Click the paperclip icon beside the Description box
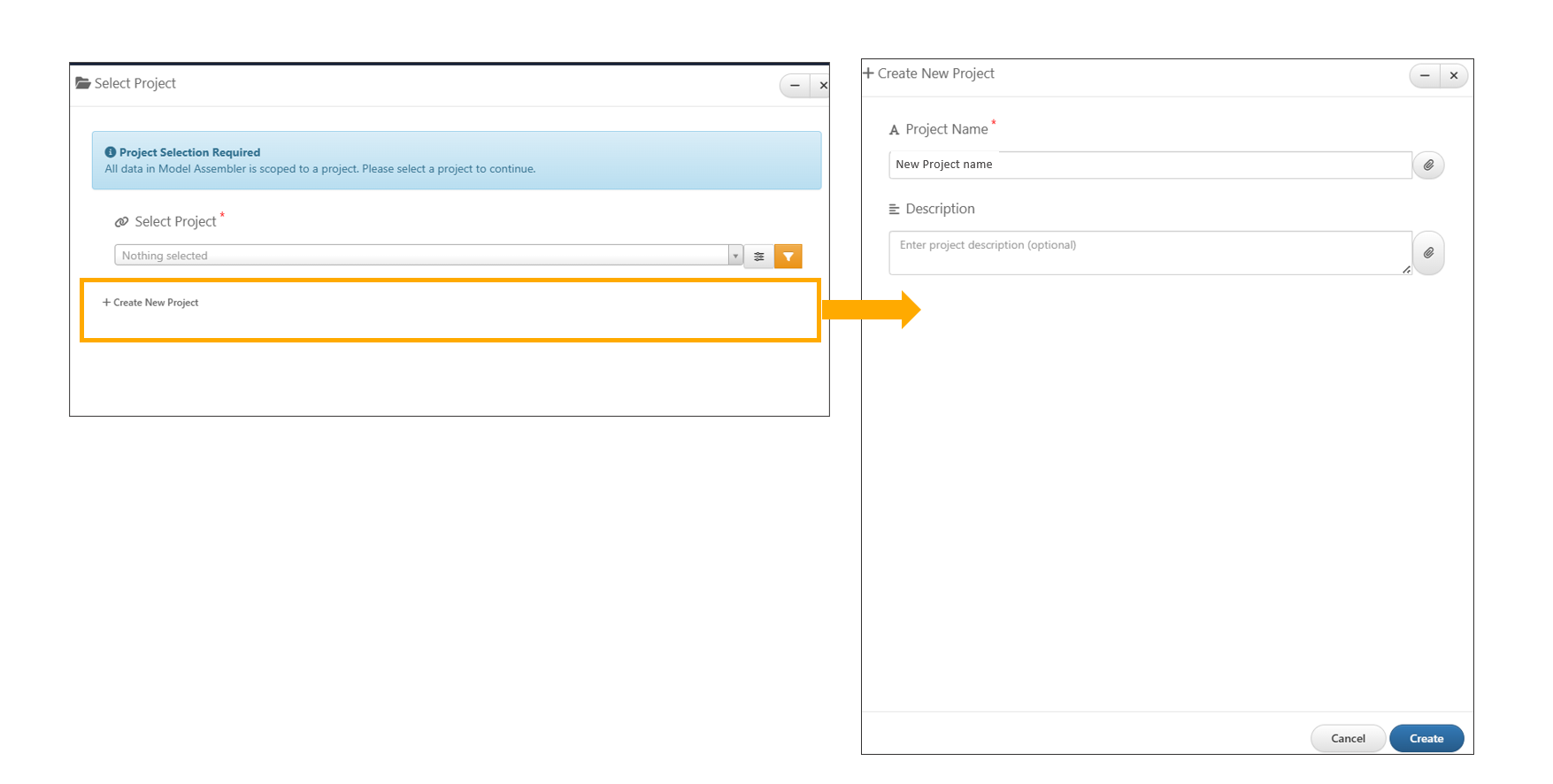This screenshot has height=784, width=1553. click(1428, 253)
